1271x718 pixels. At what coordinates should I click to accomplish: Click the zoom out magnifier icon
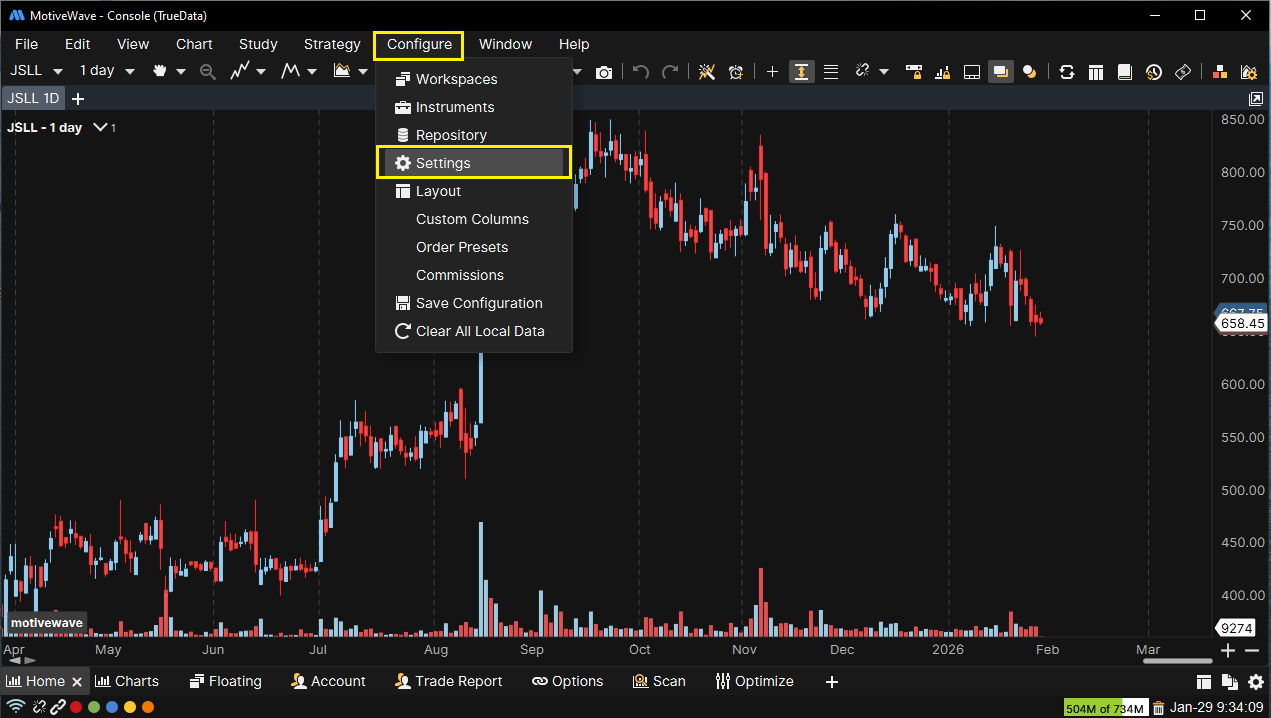pos(208,72)
